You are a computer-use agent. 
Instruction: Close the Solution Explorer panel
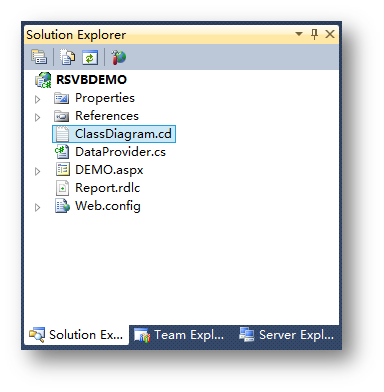pos(330,34)
